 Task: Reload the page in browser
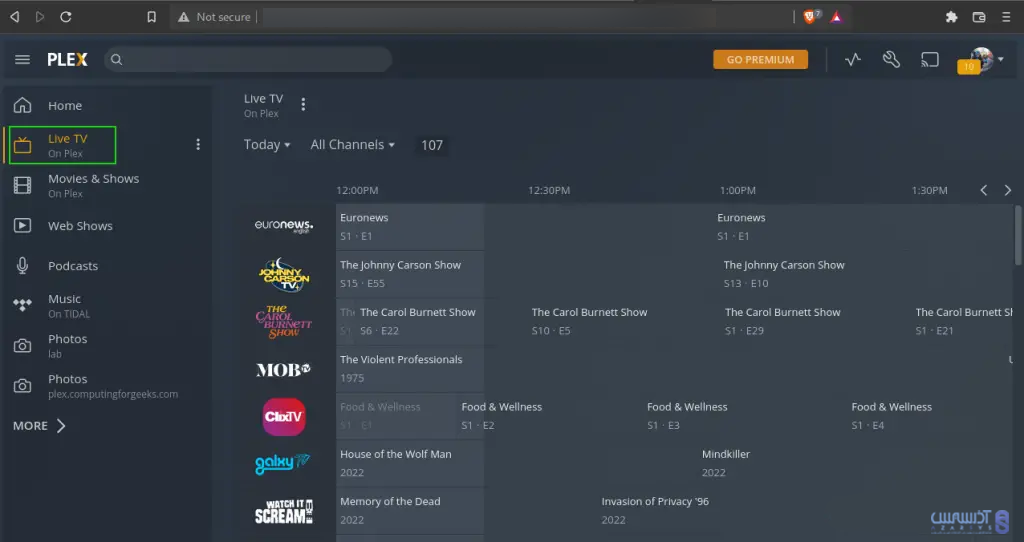[x=66, y=17]
